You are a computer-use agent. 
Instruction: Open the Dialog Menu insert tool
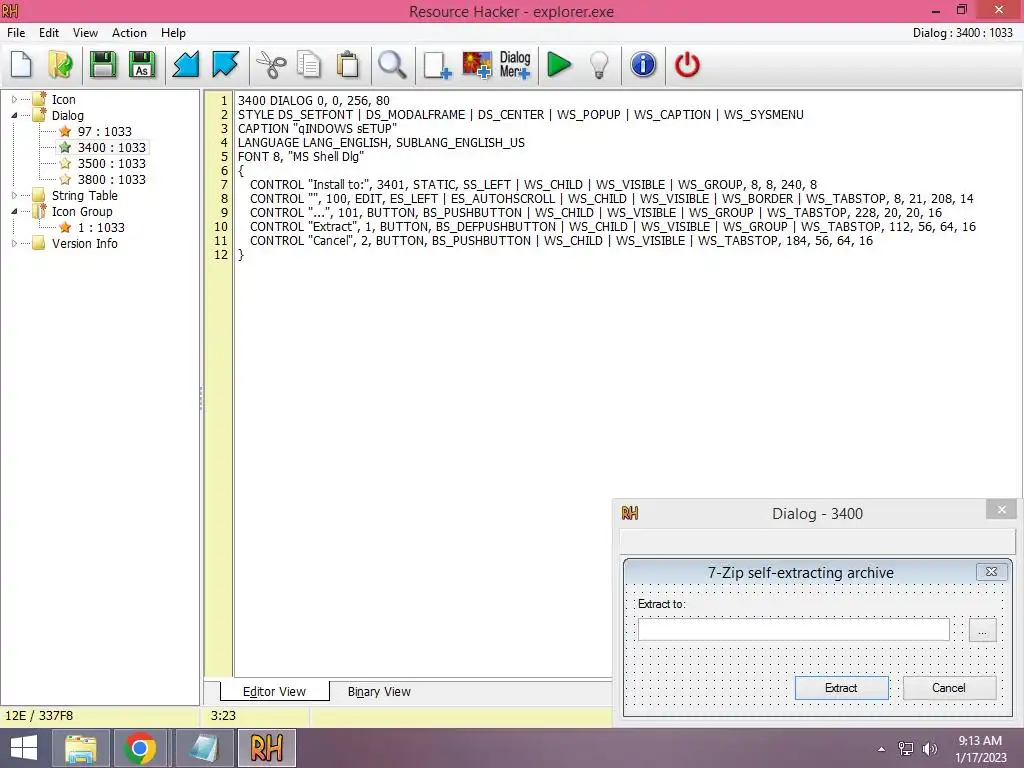(x=515, y=65)
